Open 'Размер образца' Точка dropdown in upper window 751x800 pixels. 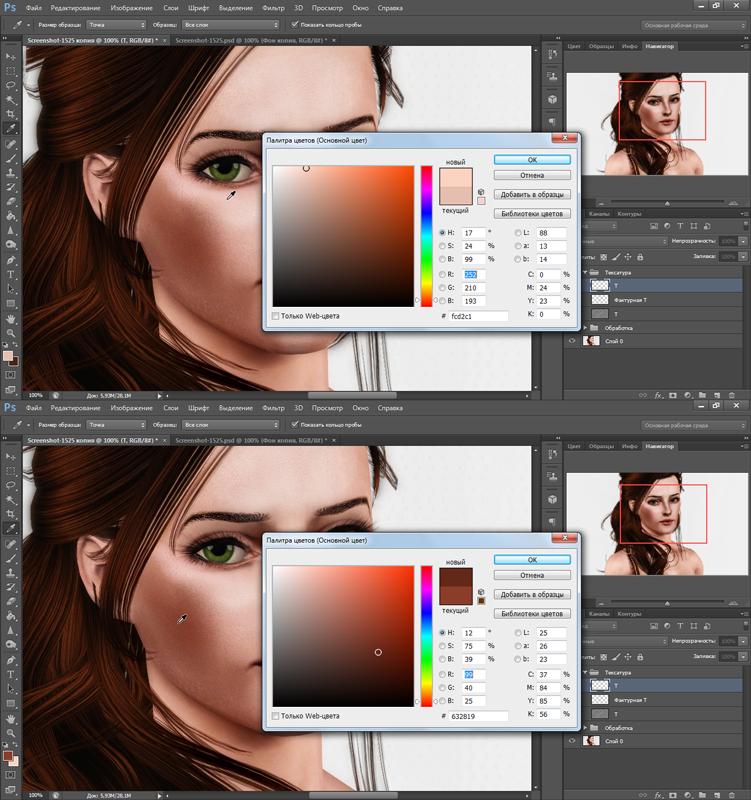point(116,24)
